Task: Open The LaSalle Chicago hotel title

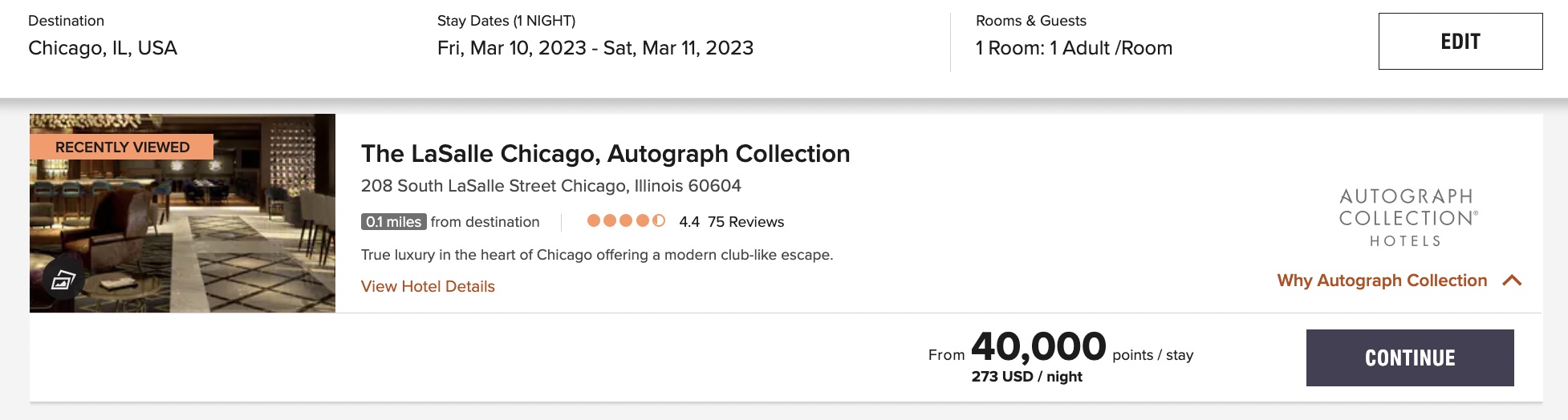Action: [605, 153]
